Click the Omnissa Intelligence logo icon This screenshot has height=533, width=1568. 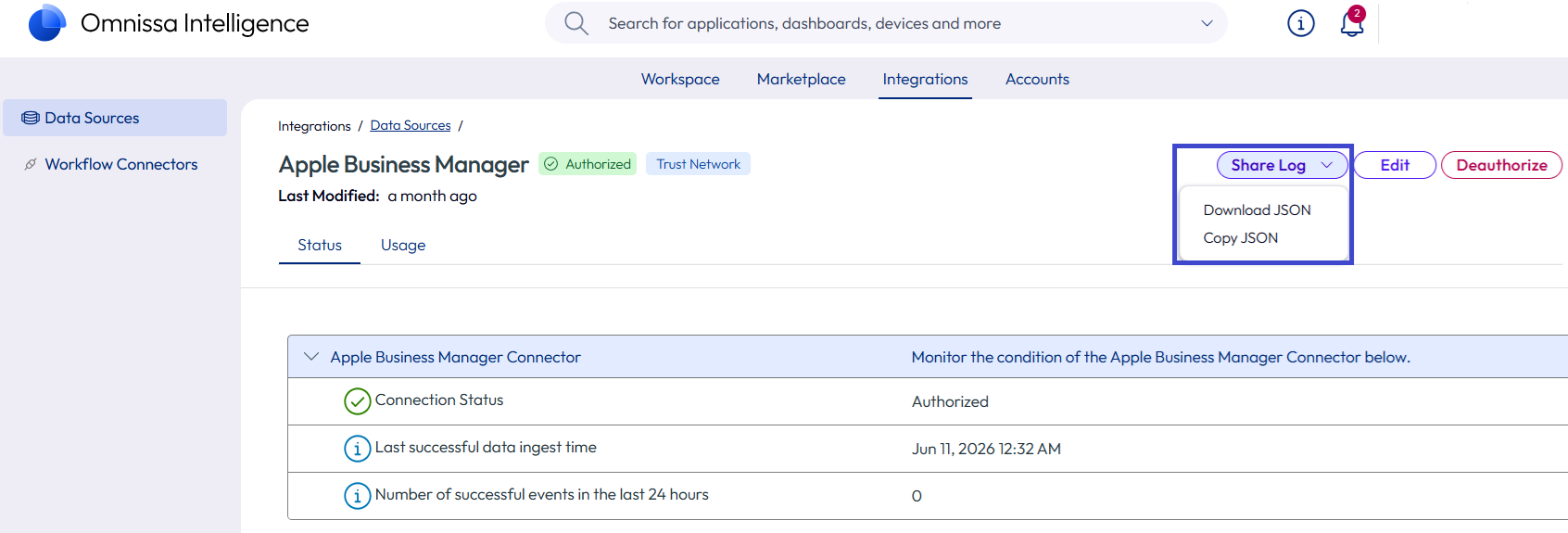(x=47, y=23)
